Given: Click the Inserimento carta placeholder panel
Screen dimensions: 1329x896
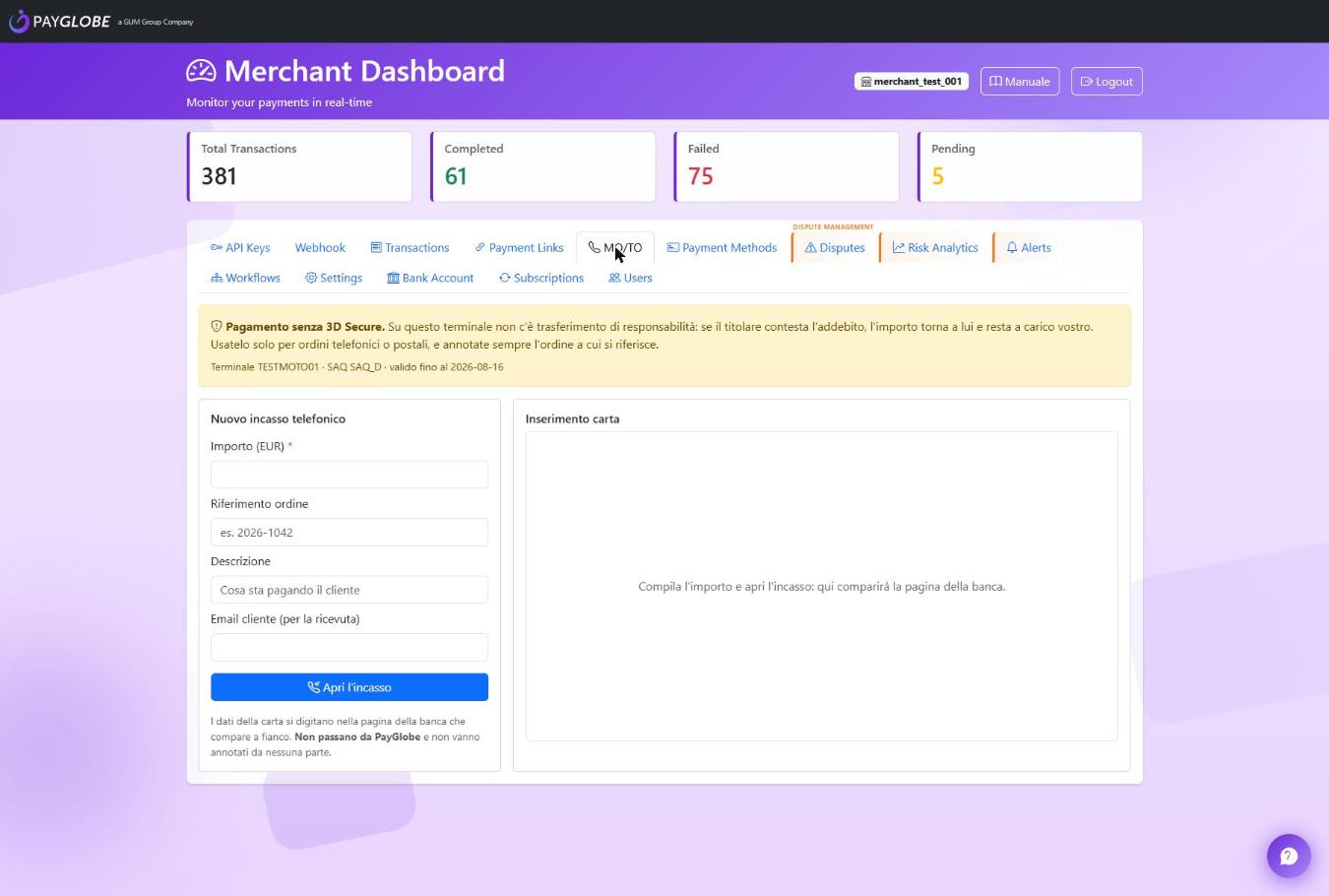Looking at the screenshot, I should point(822,586).
